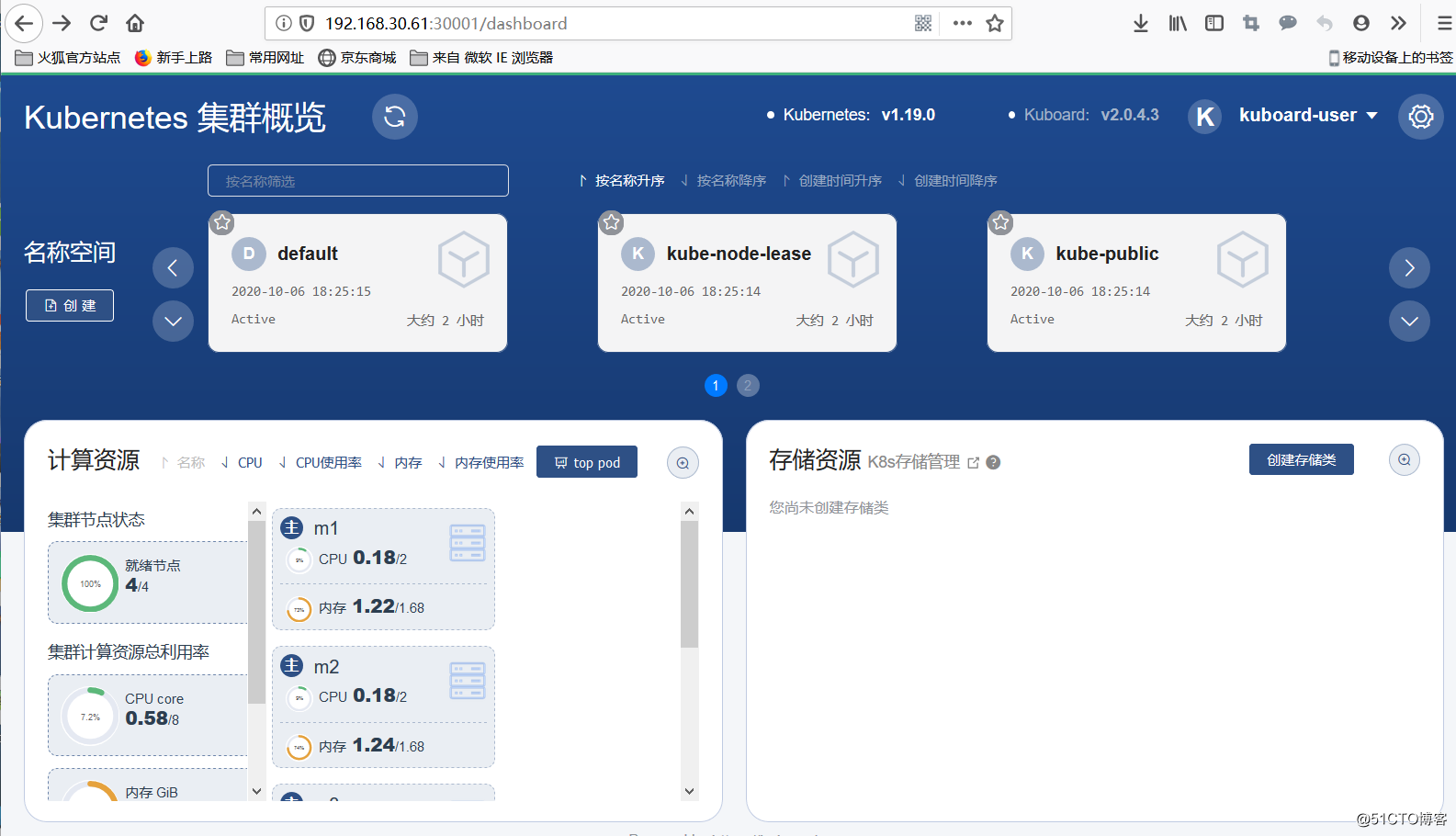The image size is (1456, 836).
Task: Sort nodes by 内存
Action: point(400,463)
